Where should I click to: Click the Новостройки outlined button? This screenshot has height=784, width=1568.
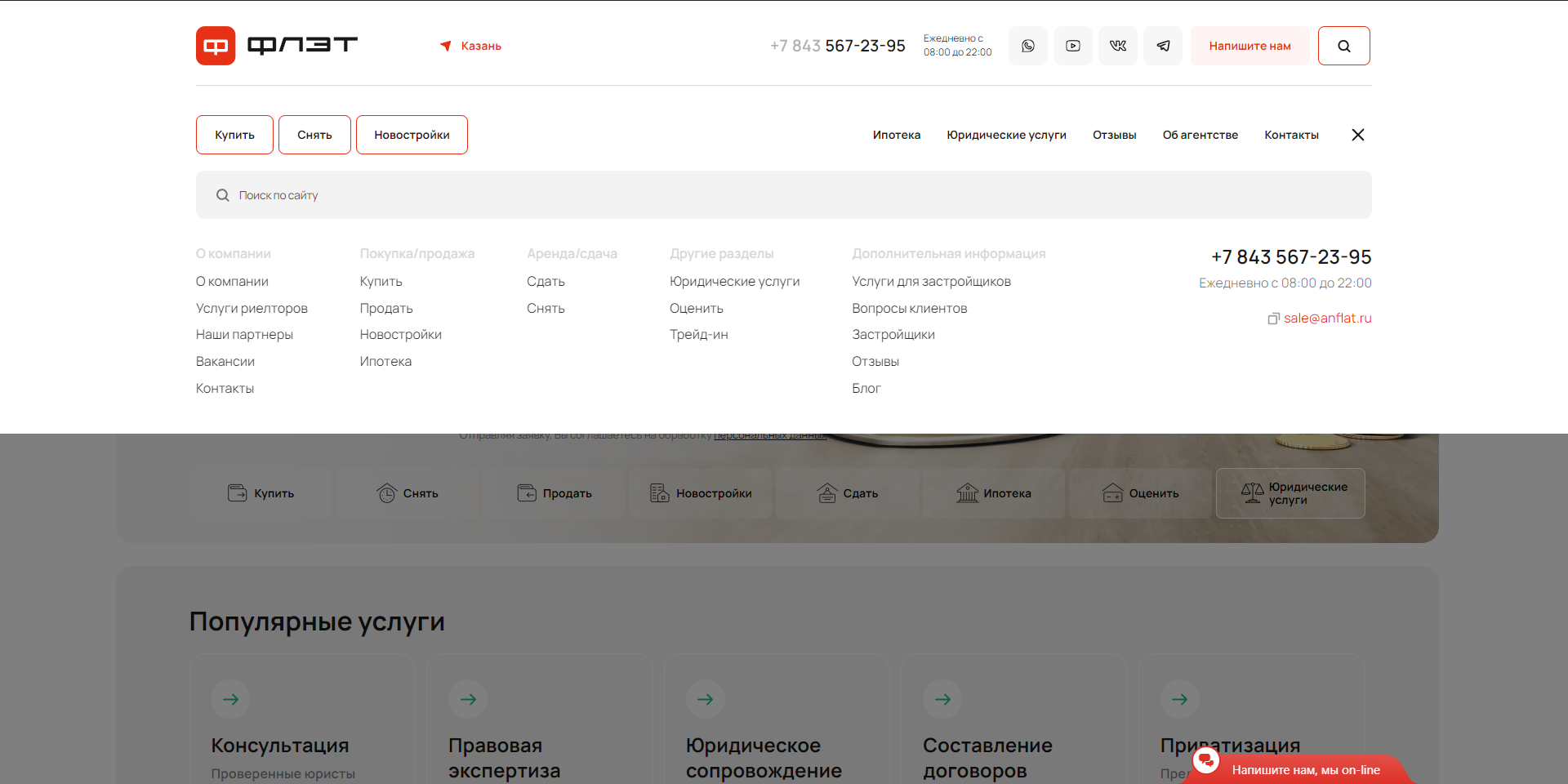coord(412,135)
